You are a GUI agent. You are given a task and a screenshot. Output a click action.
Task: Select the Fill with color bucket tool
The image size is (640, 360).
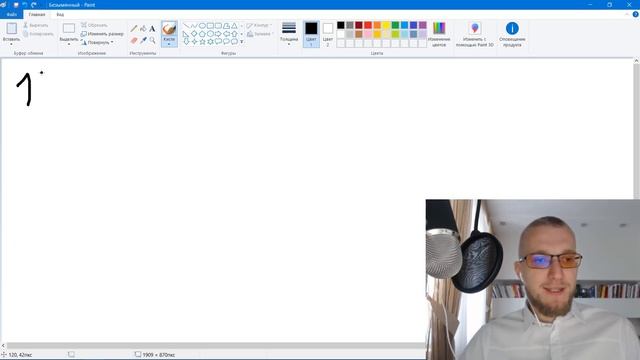click(143, 29)
